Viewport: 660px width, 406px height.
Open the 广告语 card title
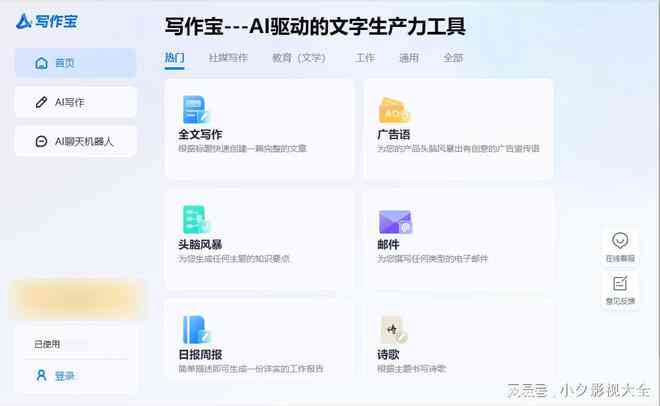394,135
